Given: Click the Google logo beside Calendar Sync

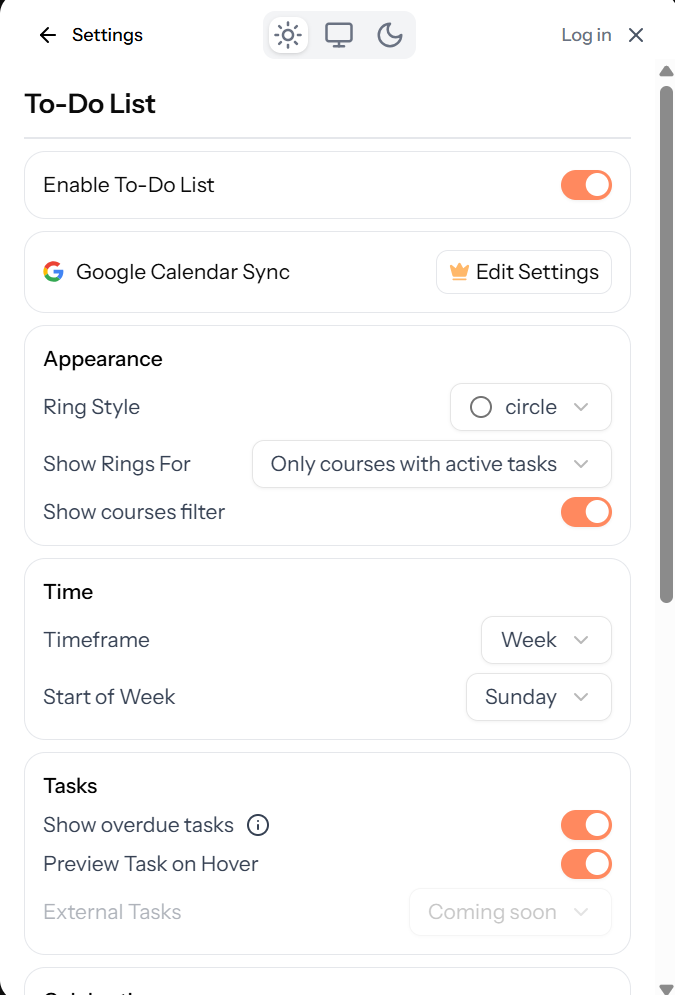Looking at the screenshot, I should 52,271.
